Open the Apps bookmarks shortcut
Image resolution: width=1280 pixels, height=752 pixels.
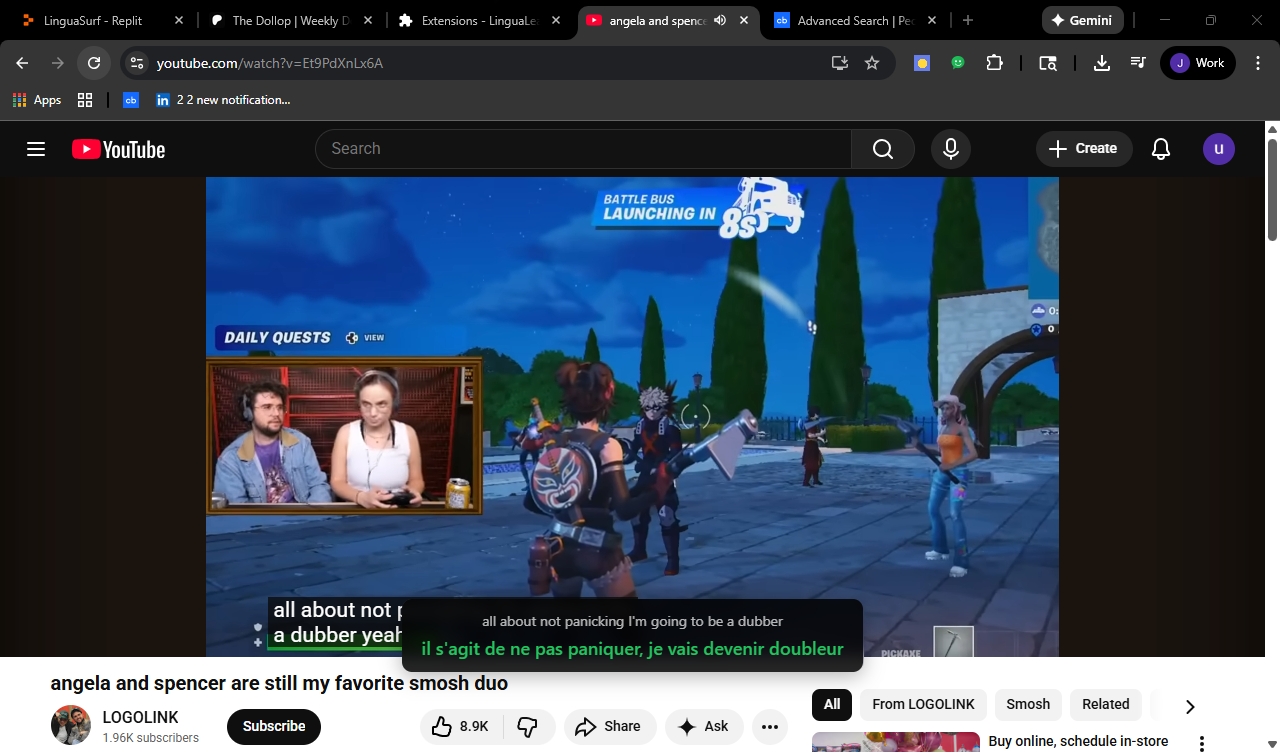click(37, 100)
